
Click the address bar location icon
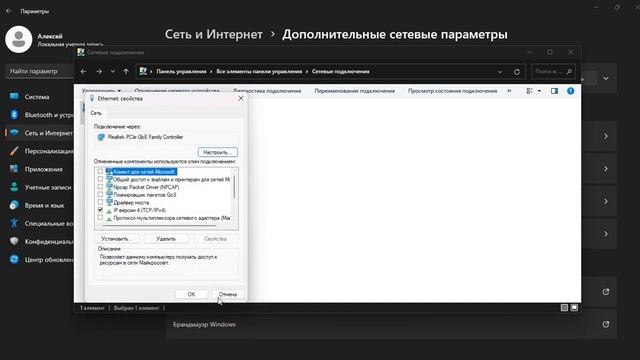coord(143,71)
